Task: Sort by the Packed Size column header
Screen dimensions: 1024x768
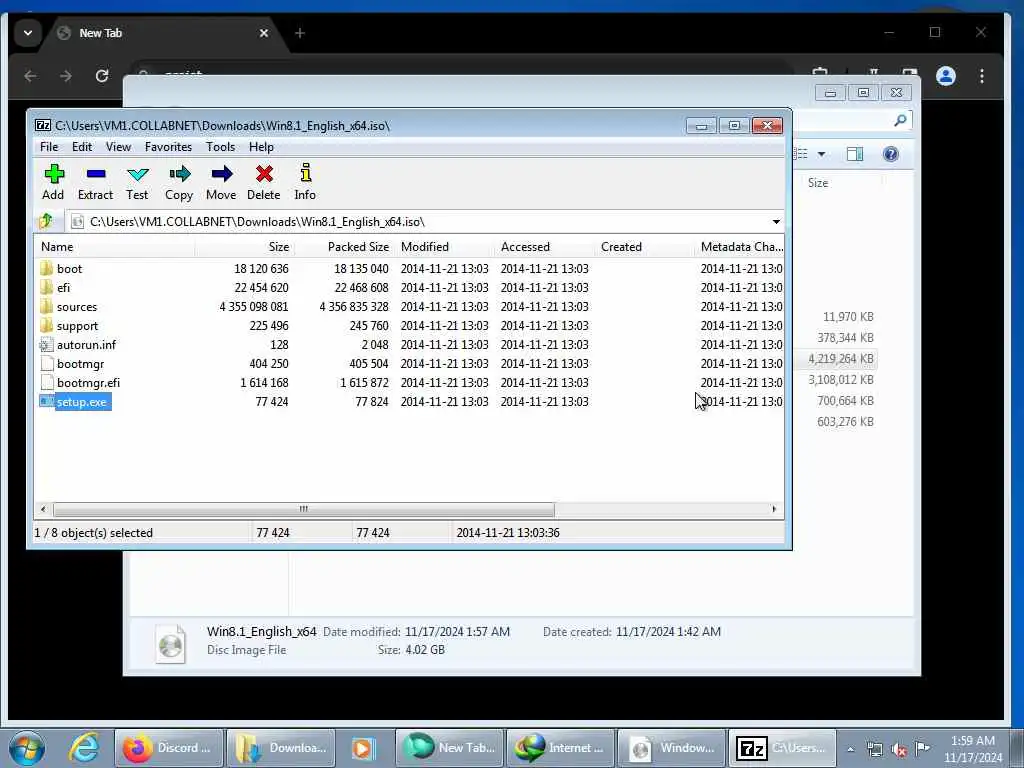Action: tap(345, 247)
